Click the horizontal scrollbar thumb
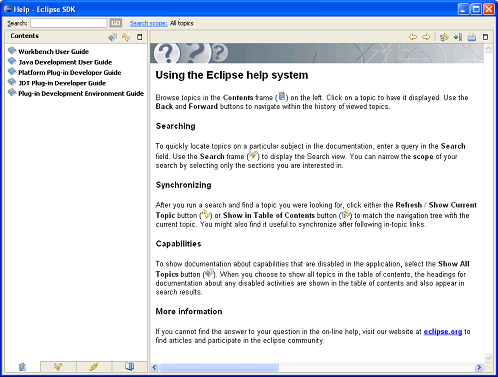498x377 pixels. click(x=219, y=367)
